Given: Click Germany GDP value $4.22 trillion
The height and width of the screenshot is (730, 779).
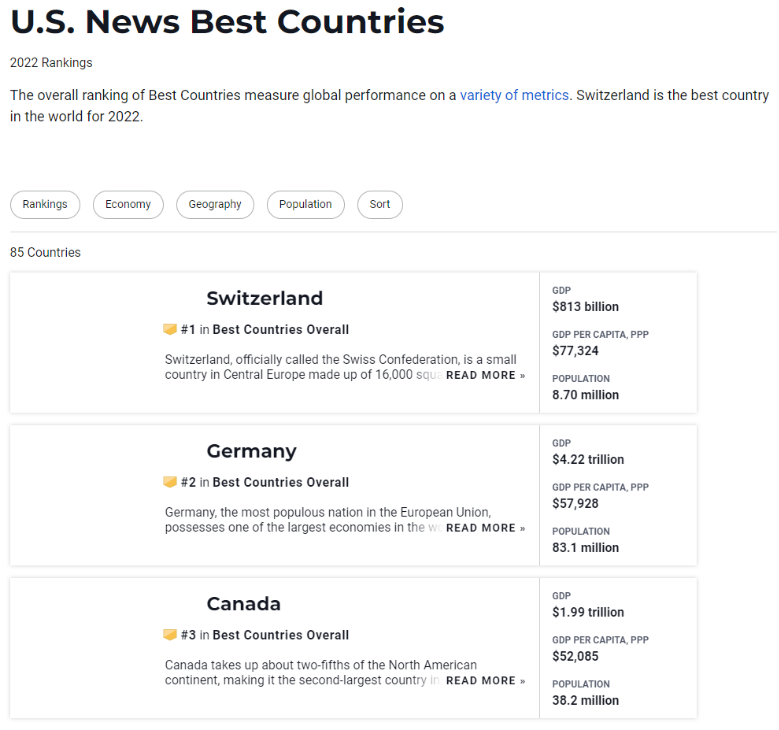Looking at the screenshot, I should (x=588, y=459).
